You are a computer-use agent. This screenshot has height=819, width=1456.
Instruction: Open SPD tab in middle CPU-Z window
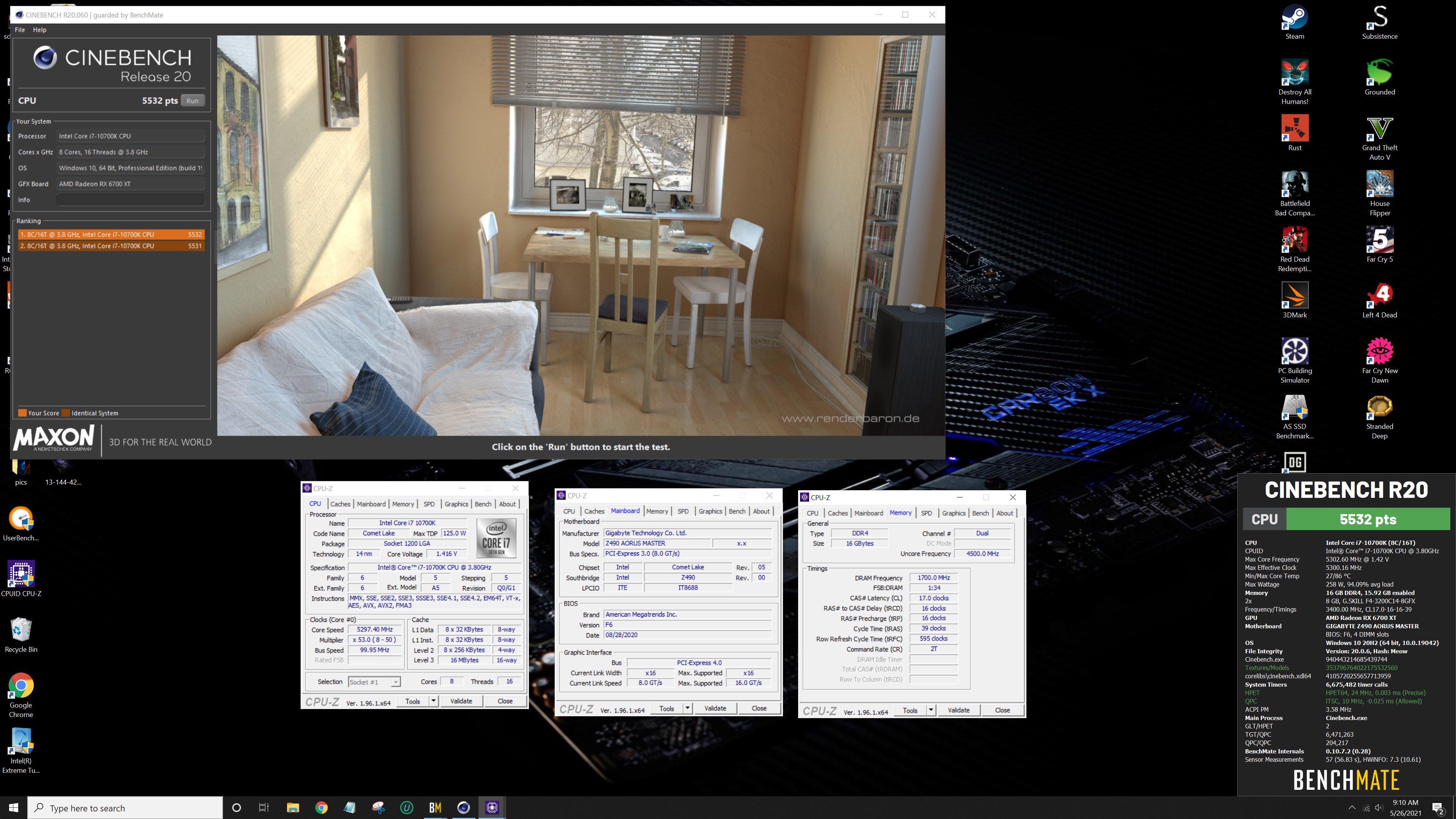(x=683, y=511)
